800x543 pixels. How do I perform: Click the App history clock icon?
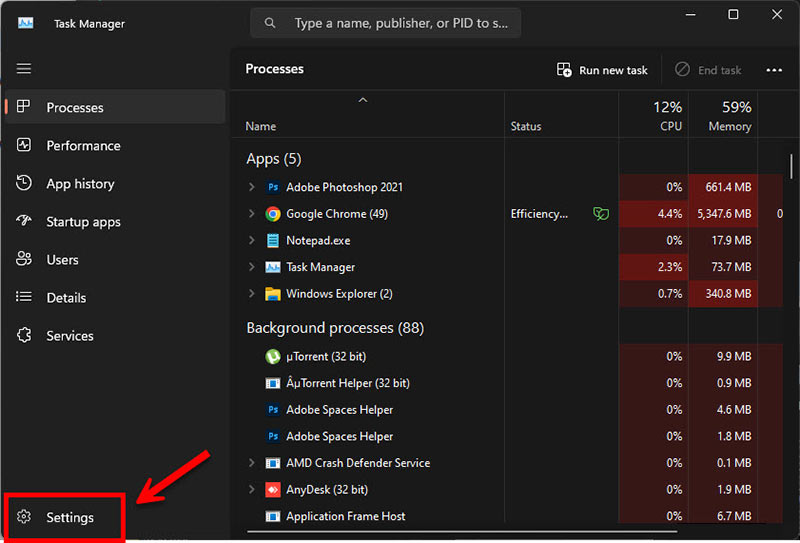(x=23, y=183)
